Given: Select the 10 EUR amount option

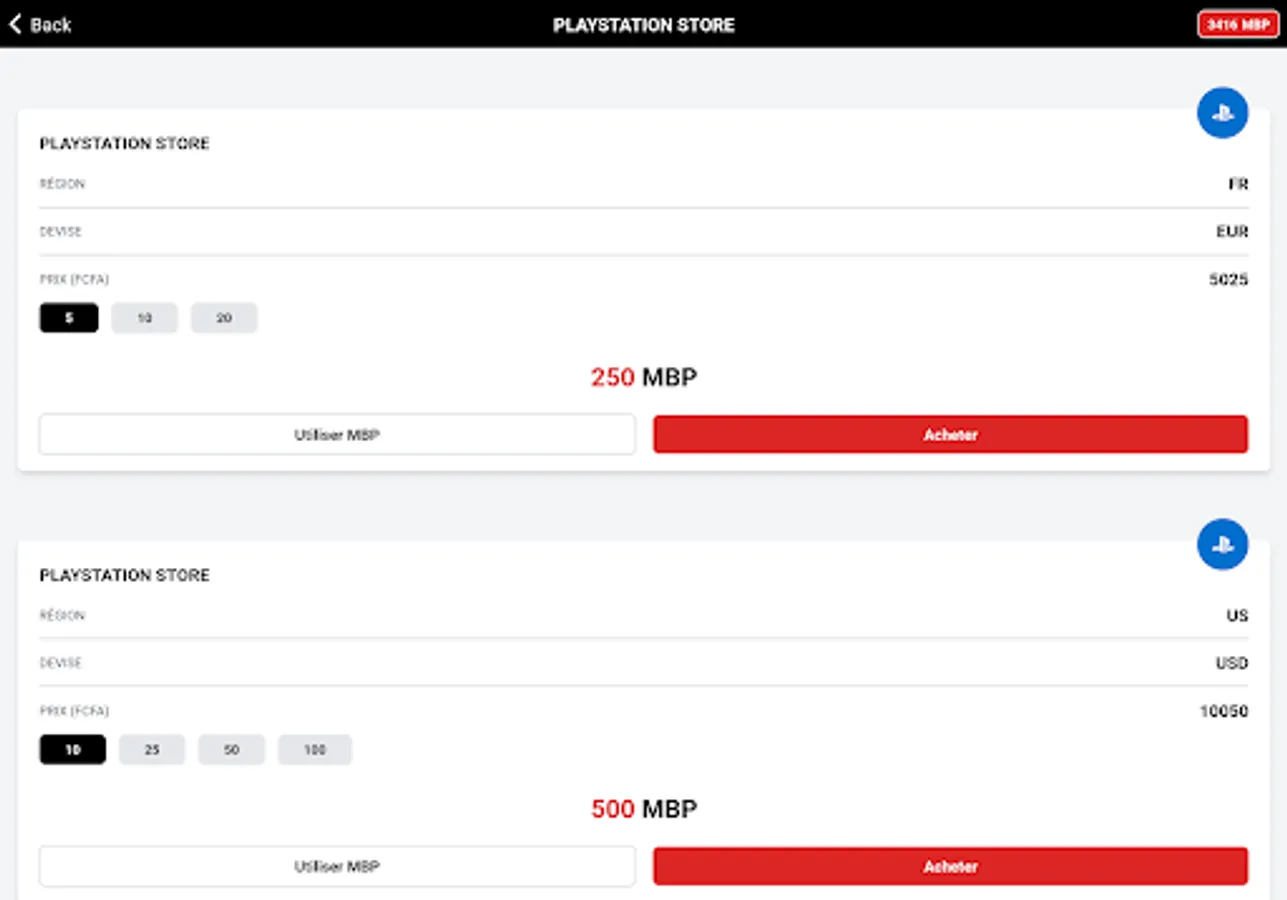Looking at the screenshot, I should click(144, 318).
